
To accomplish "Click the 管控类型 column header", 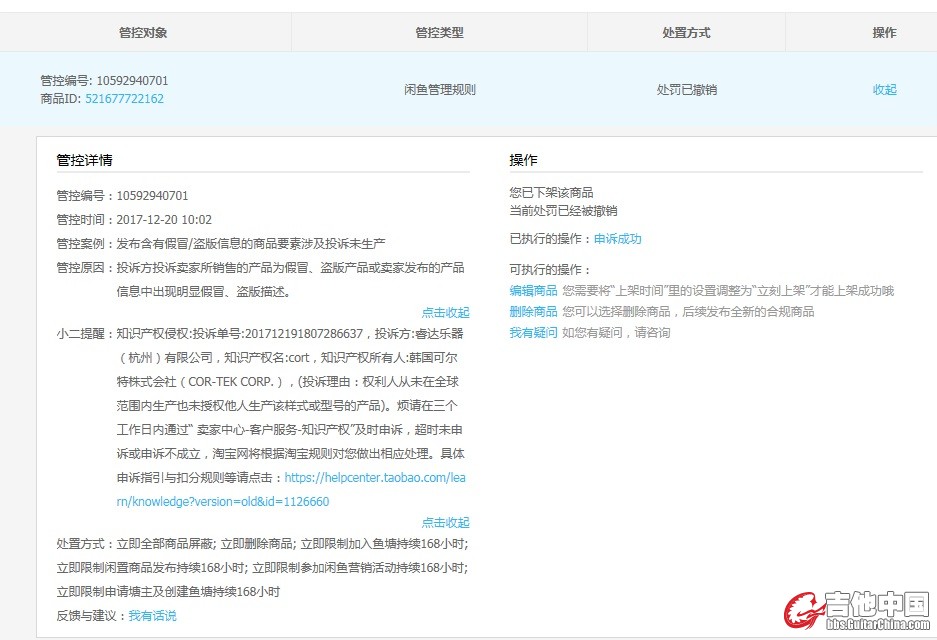I will 439,33.
